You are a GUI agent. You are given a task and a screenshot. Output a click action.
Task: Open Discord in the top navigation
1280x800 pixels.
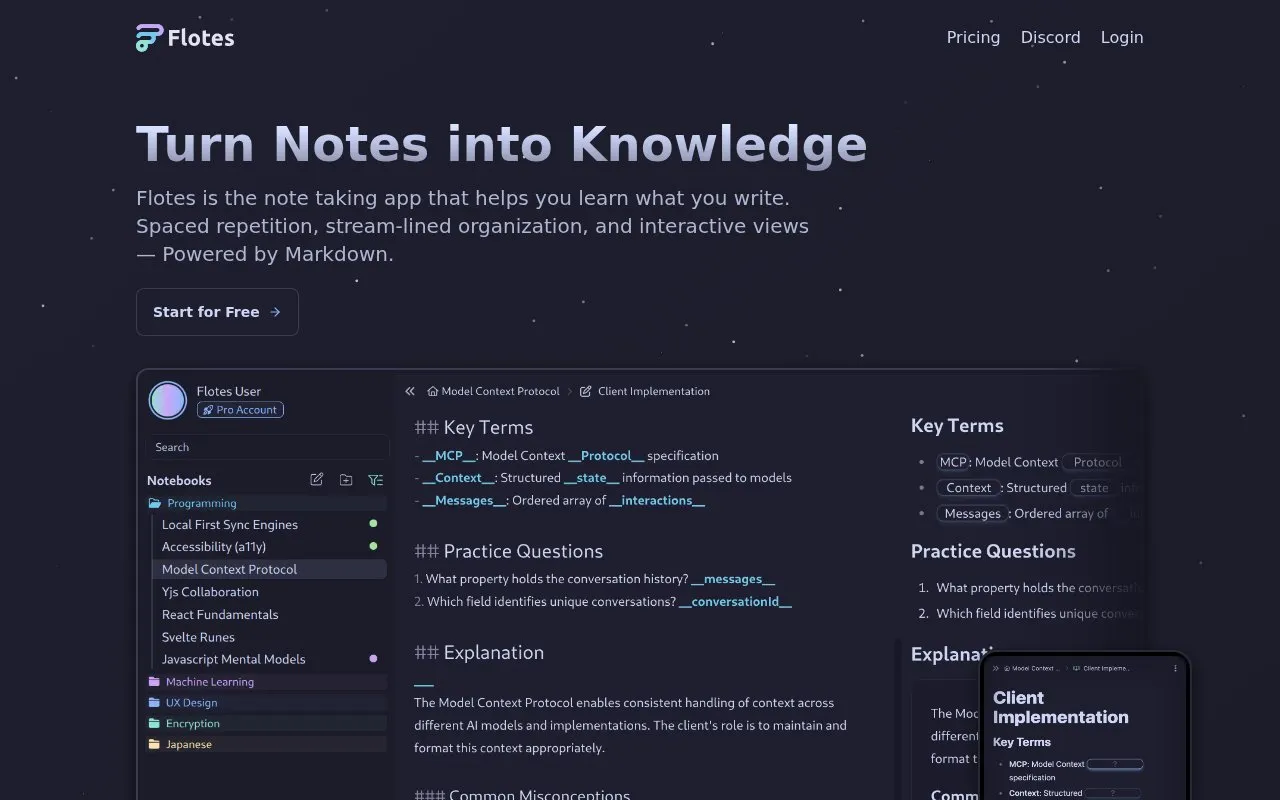1050,37
